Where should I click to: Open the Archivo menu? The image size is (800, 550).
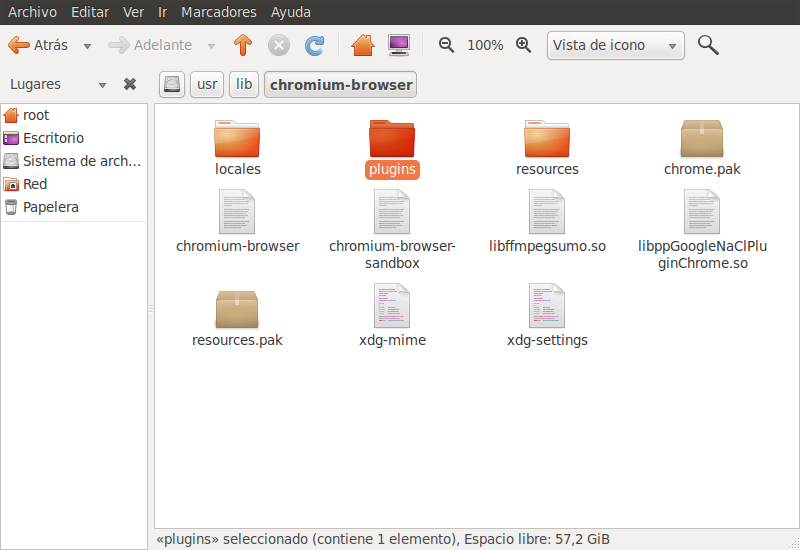coord(32,12)
